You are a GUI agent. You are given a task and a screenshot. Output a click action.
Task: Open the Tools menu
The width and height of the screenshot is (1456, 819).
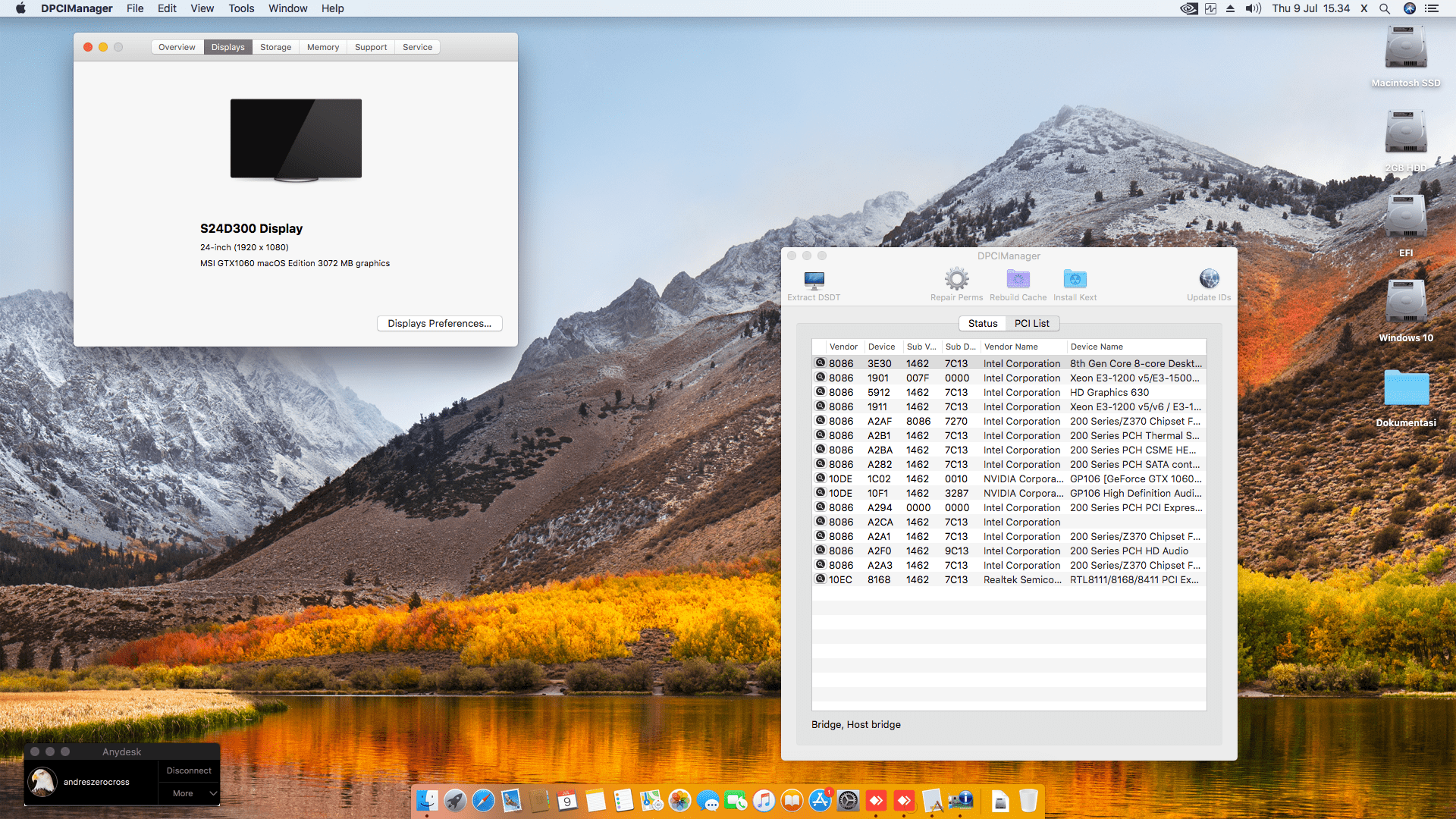coord(241,8)
